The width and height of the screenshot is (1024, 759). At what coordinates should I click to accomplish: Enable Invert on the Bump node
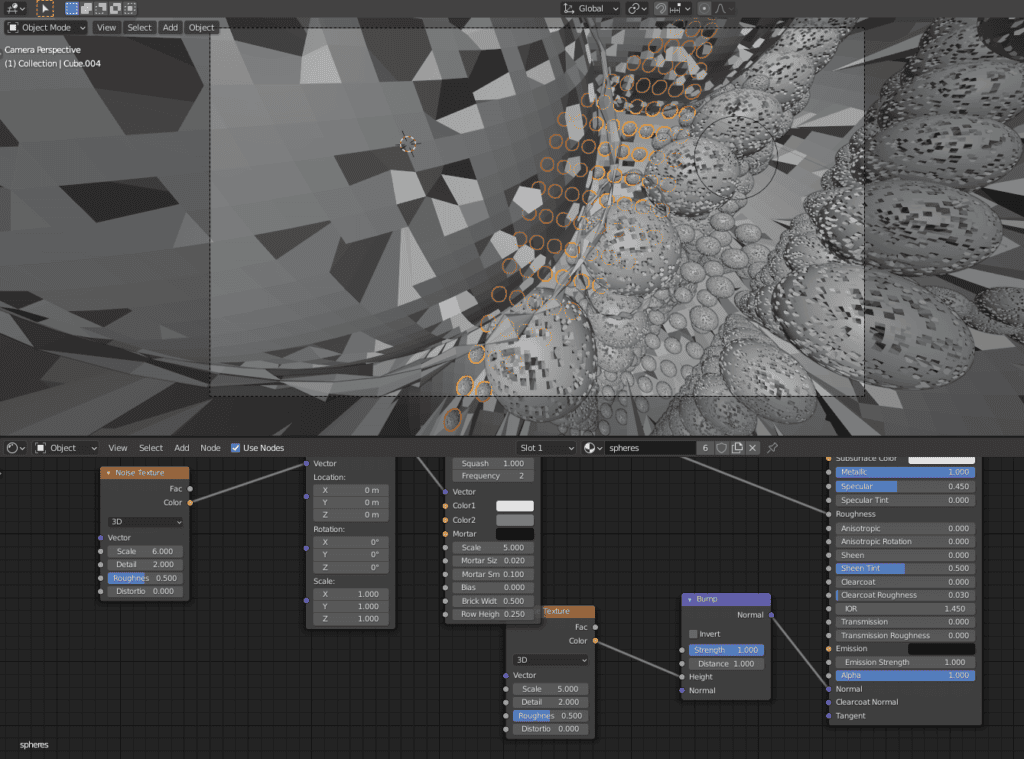[x=694, y=634]
